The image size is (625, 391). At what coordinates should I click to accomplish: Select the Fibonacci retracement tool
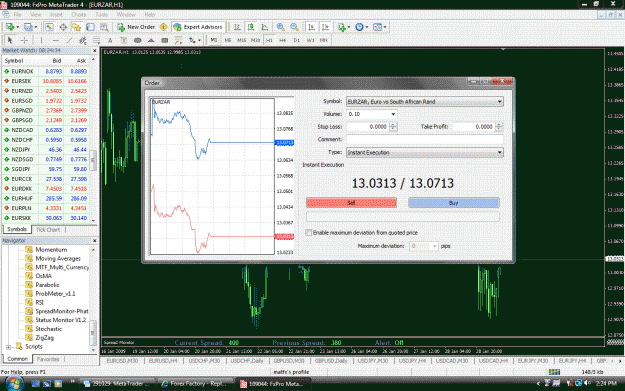pyautogui.click(x=96, y=40)
